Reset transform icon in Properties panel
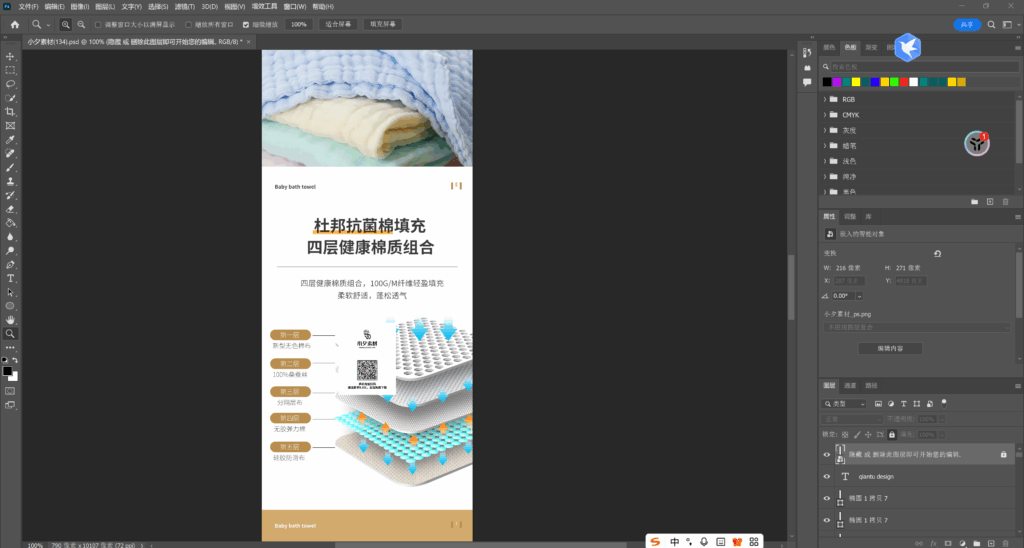The width and height of the screenshot is (1024, 548). point(937,253)
